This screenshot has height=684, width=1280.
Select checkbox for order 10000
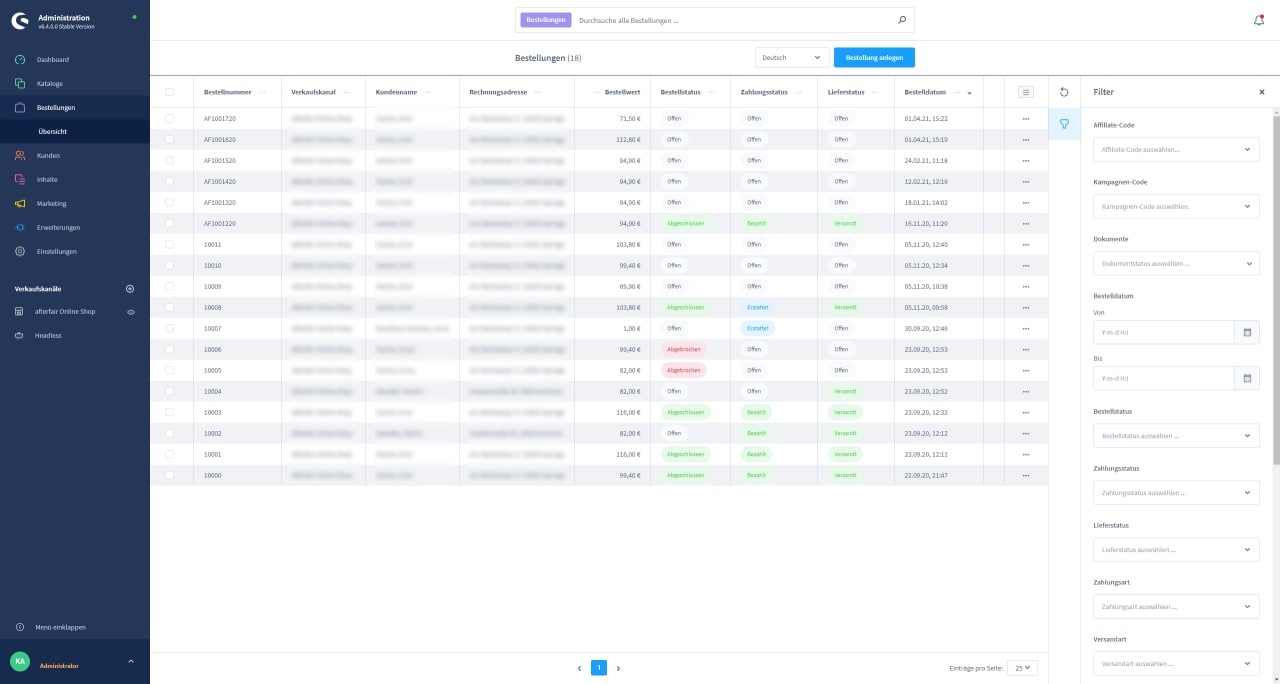point(170,475)
